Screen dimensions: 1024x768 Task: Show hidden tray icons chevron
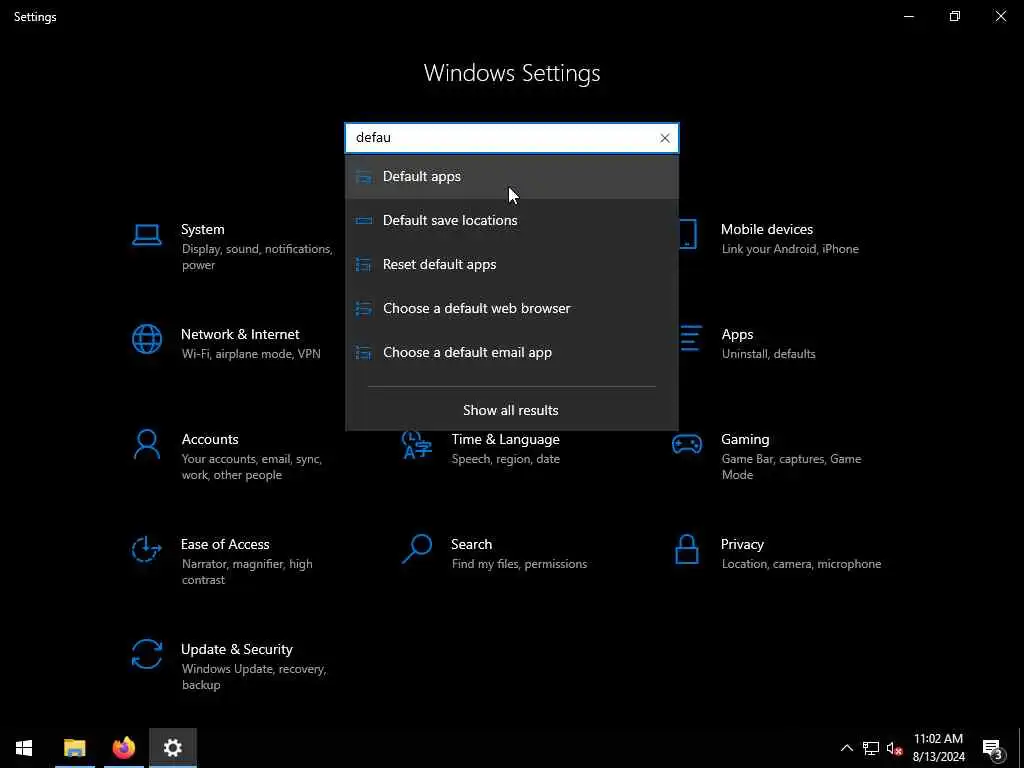846,748
